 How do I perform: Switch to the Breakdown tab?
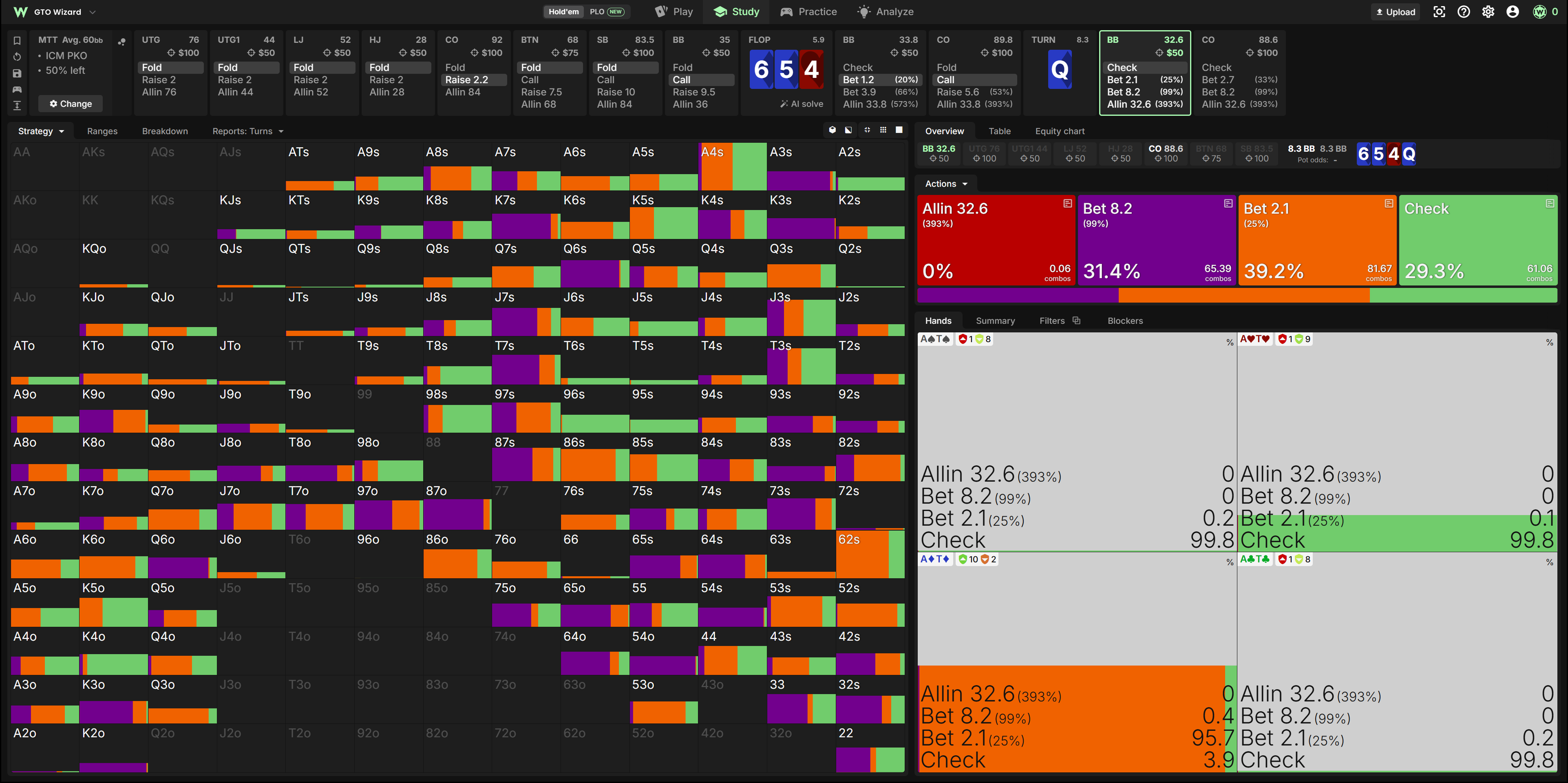[x=165, y=131]
